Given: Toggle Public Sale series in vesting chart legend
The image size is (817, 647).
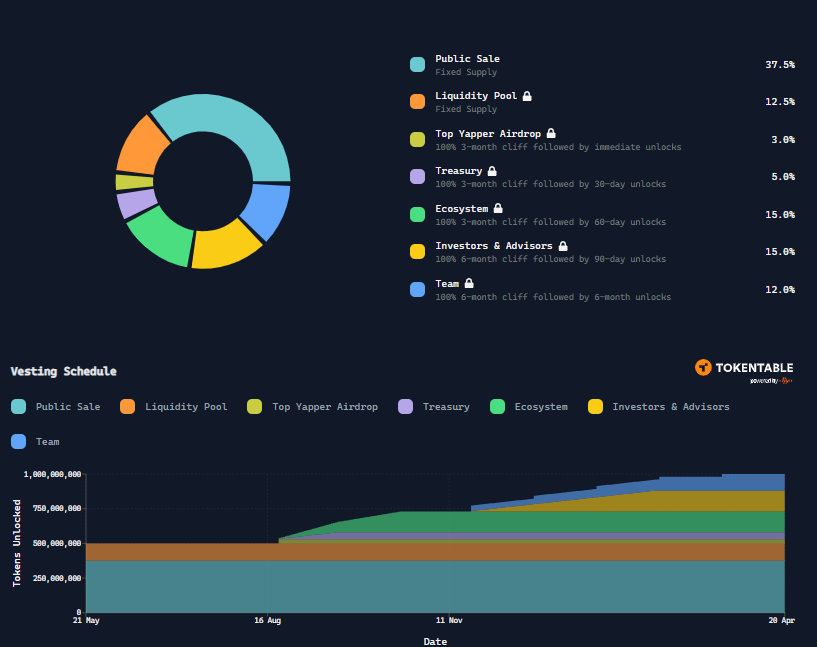Looking at the screenshot, I should [x=56, y=407].
